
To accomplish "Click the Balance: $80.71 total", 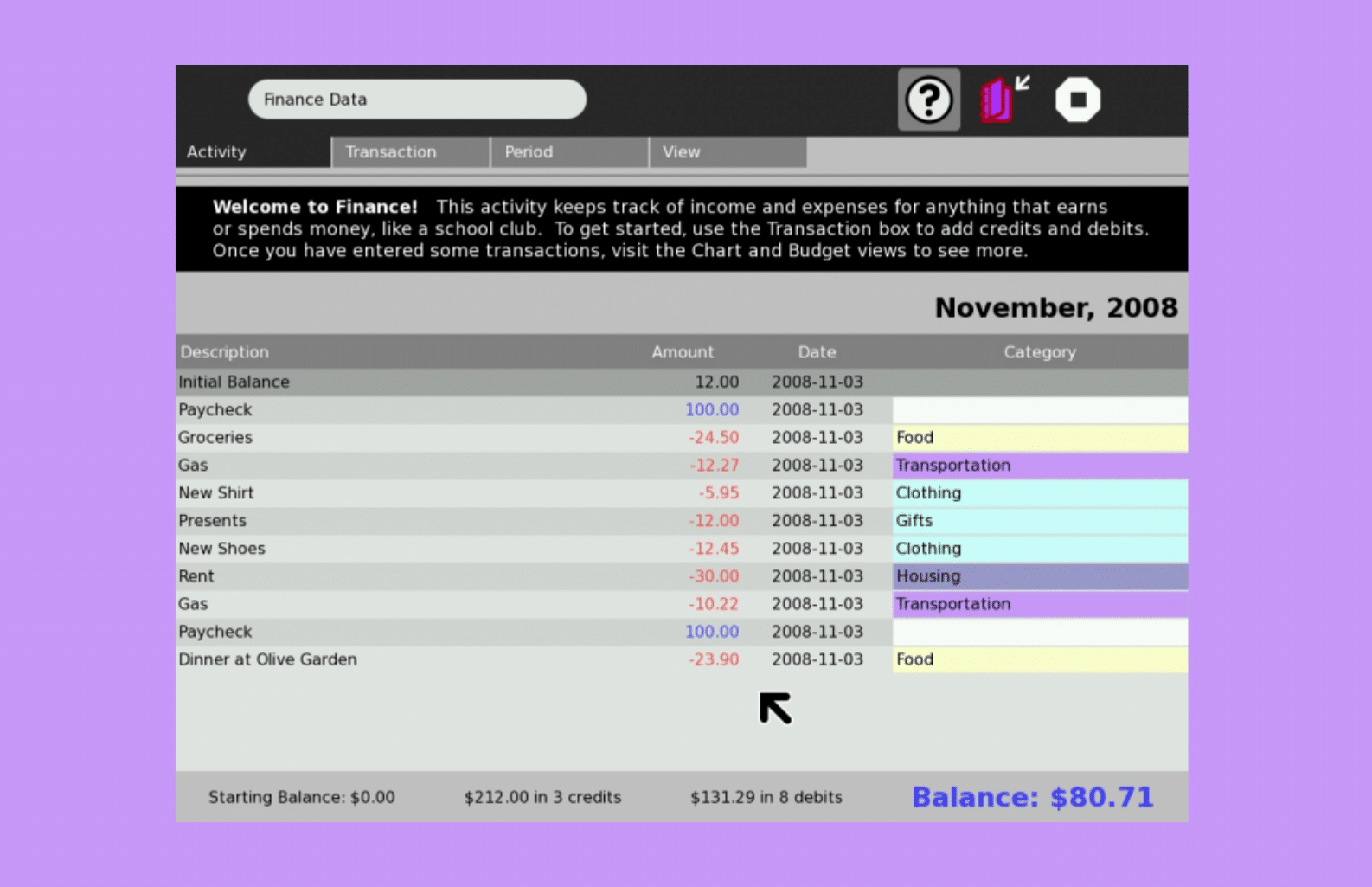I will 1033,797.
